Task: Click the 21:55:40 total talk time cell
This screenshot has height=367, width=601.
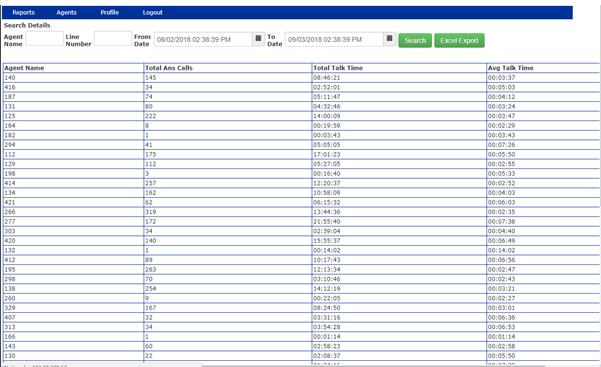Action: 399,221
